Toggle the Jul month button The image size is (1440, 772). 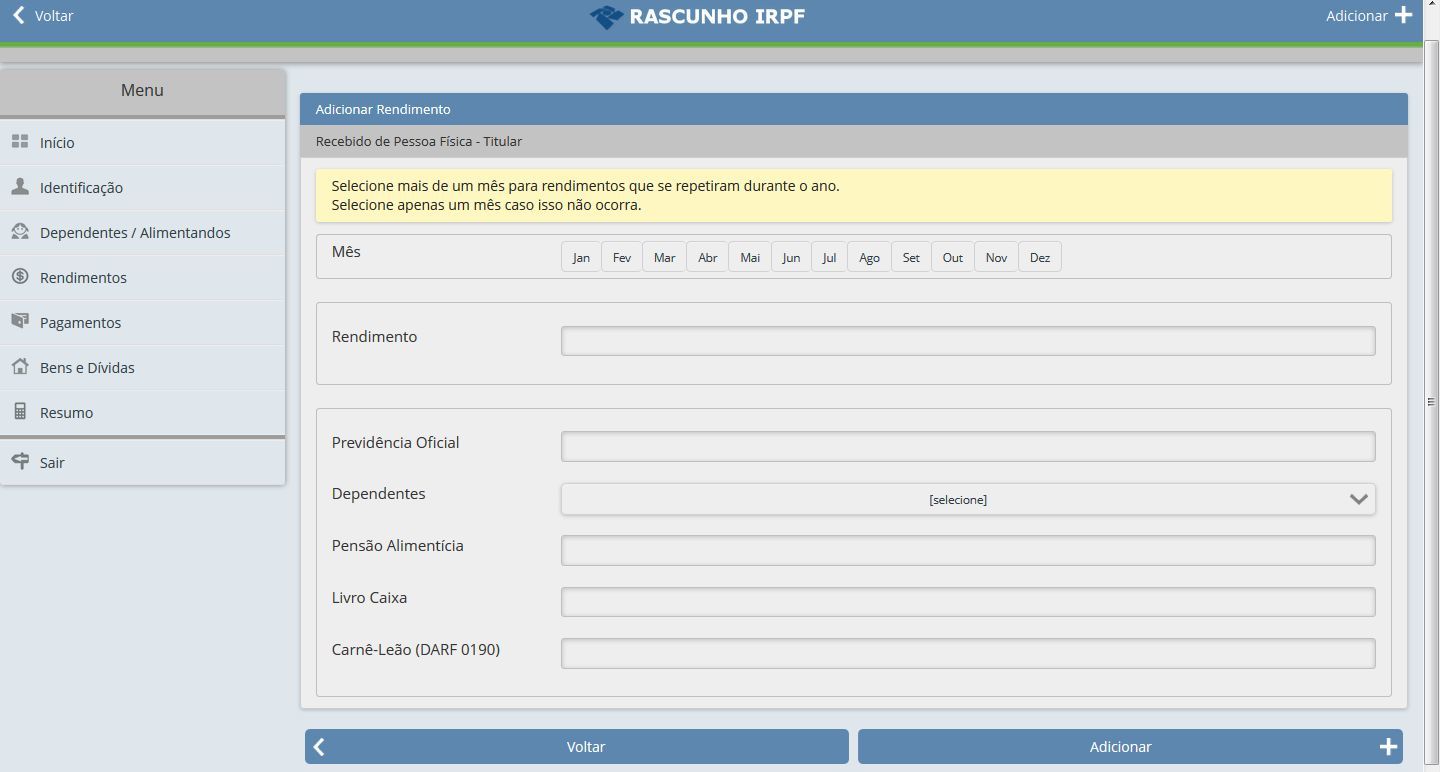(x=829, y=257)
